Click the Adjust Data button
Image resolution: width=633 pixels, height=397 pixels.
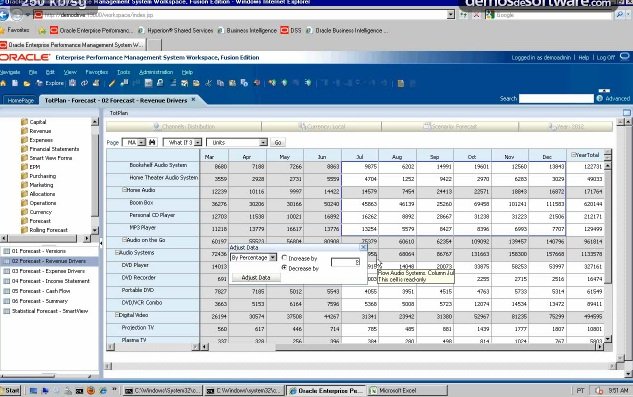pos(256,277)
